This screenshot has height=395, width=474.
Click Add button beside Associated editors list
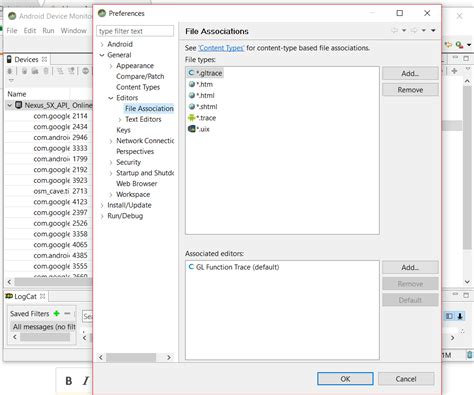click(410, 267)
